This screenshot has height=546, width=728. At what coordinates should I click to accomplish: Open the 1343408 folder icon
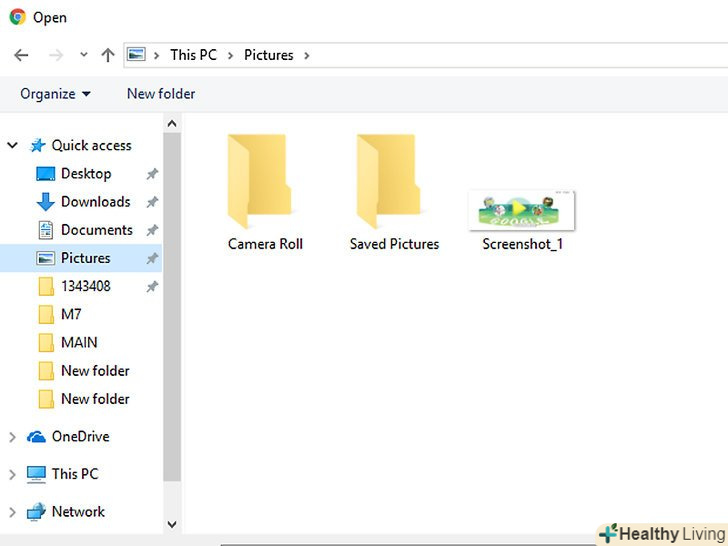[46, 286]
